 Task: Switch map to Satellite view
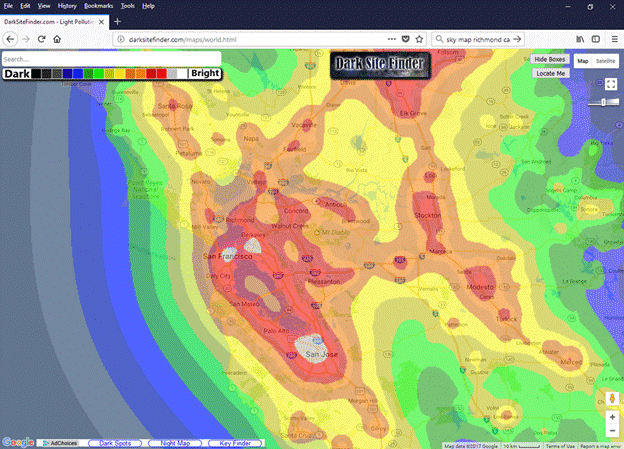(606, 61)
